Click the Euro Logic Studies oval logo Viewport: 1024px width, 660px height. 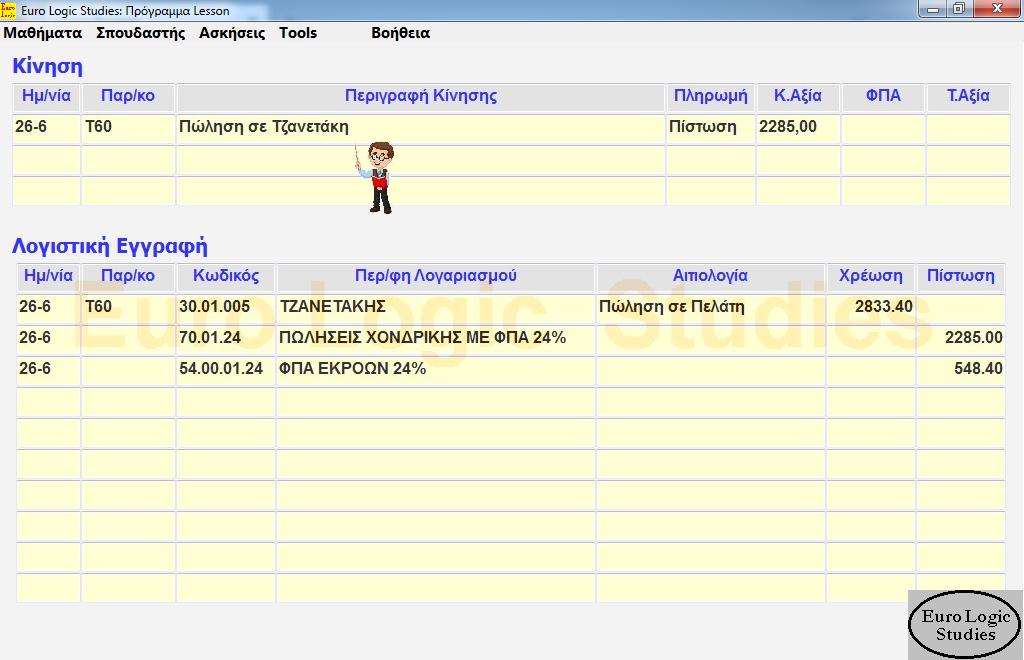(965, 625)
